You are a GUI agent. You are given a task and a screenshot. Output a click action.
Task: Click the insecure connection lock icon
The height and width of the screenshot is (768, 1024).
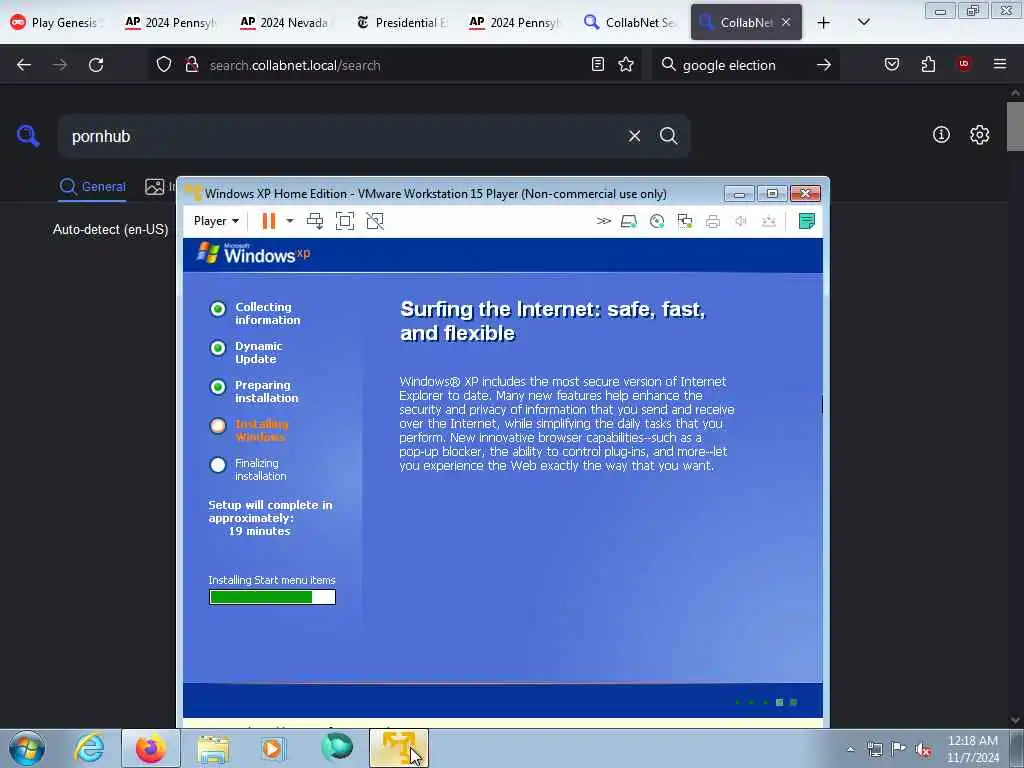[x=191, y=65]
